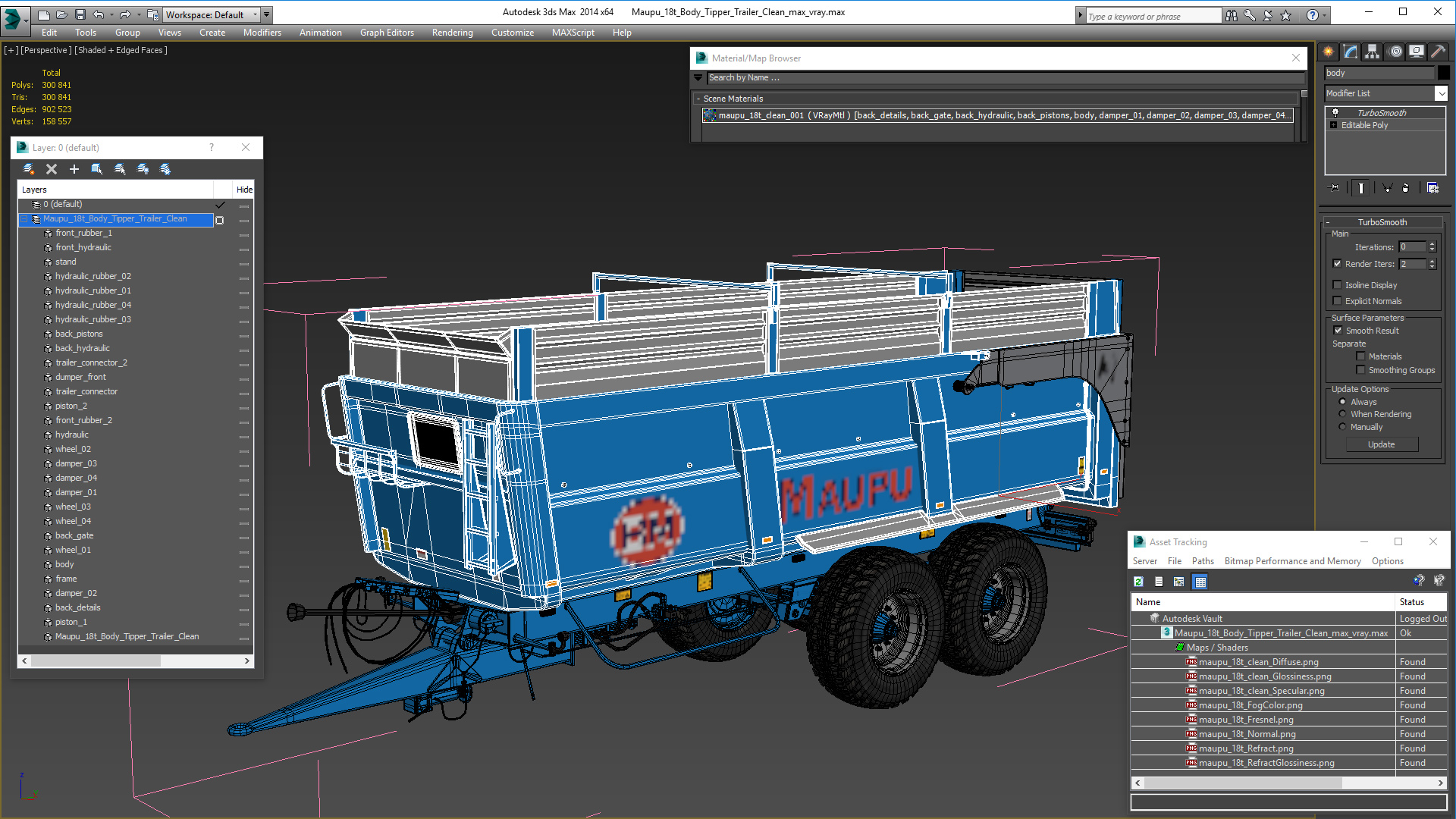The width and height of the screenshot is (1456, 819).
Task: Select the Always update radio button
Action: (x=1343, y=402)
